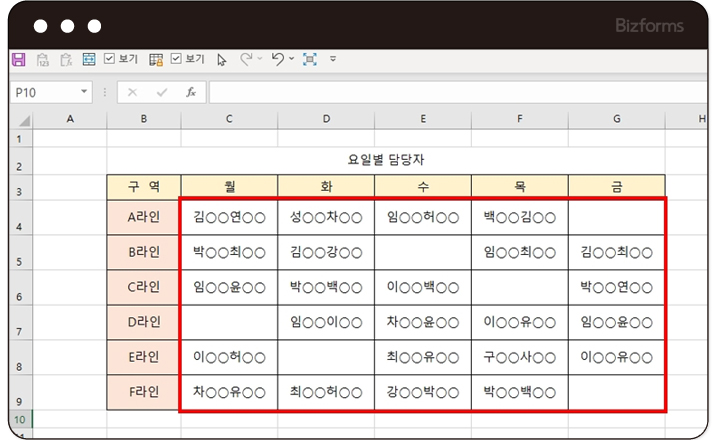The width and height of the screenshot is (715, 440).
Task: Click cell '박○○최○○' in B라인 row
Action: [x=229, y=253]
